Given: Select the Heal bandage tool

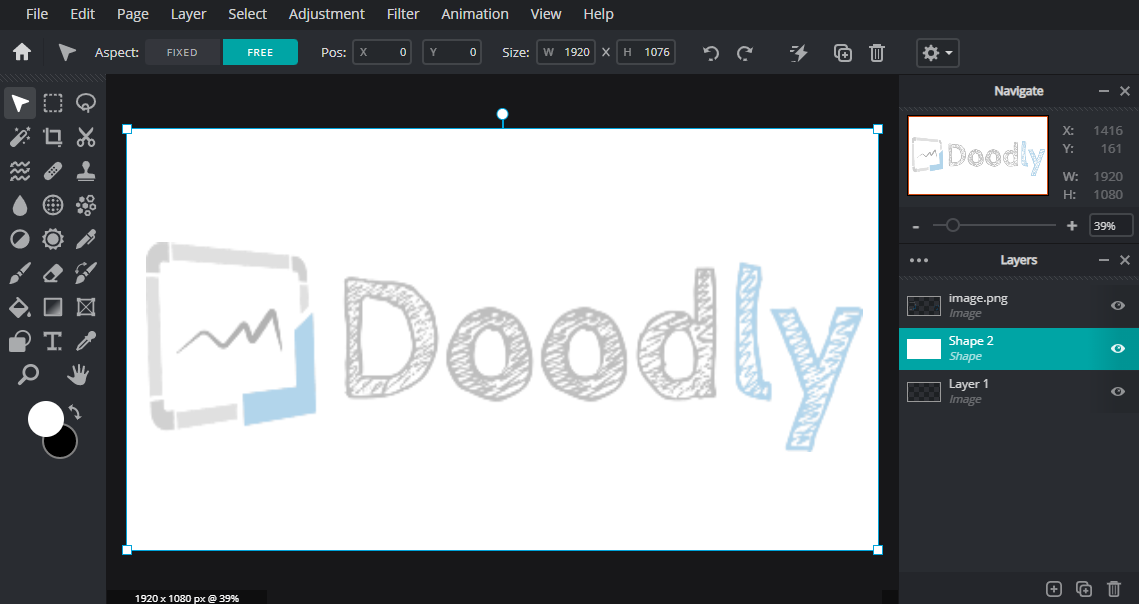Looking at the screenshot, I should tap(53, 171).
